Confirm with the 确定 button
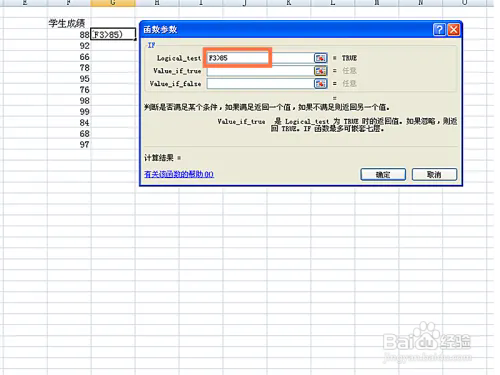Viewport: 500px width, 375px height. [383, 174]
